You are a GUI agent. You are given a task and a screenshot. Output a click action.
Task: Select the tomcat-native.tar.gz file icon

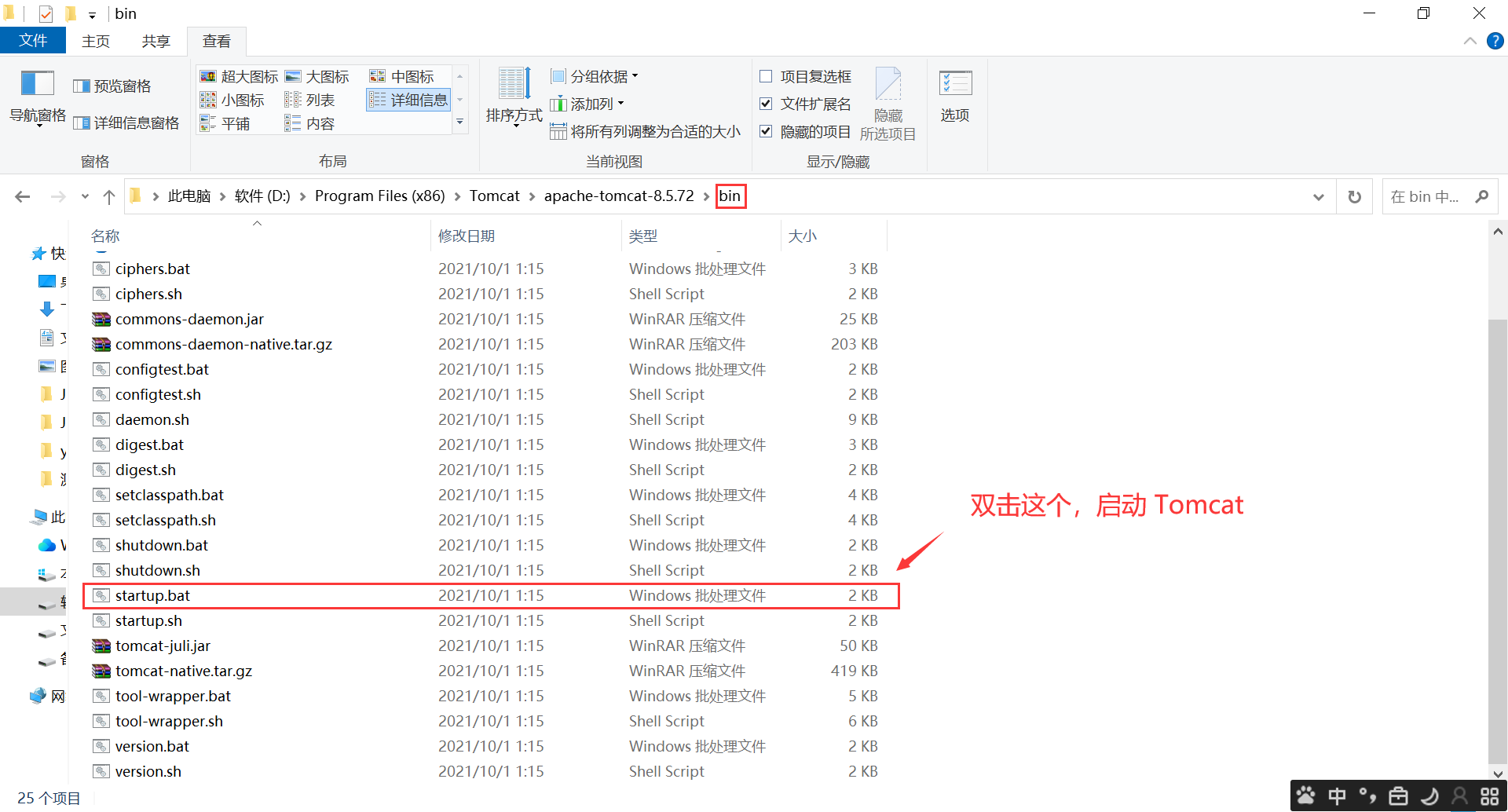[101, 671]
